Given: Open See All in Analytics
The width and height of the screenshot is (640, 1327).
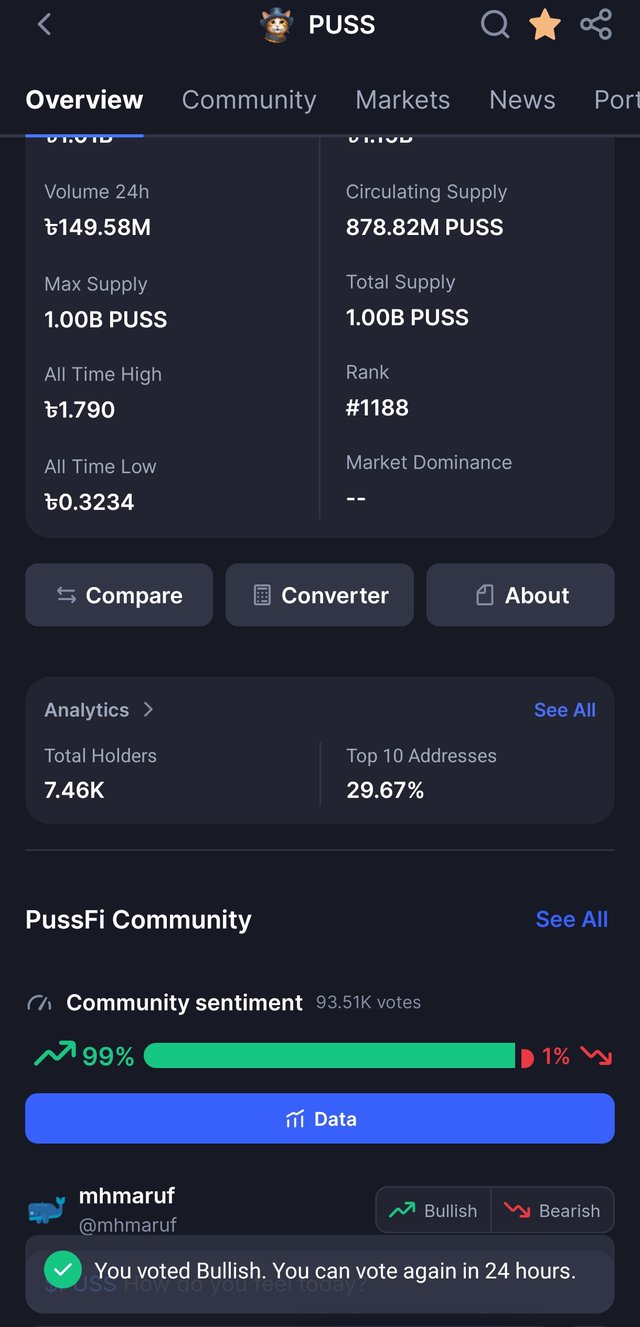Looking at the screenshot, I should pyautogui.click(x=565, y=710).
